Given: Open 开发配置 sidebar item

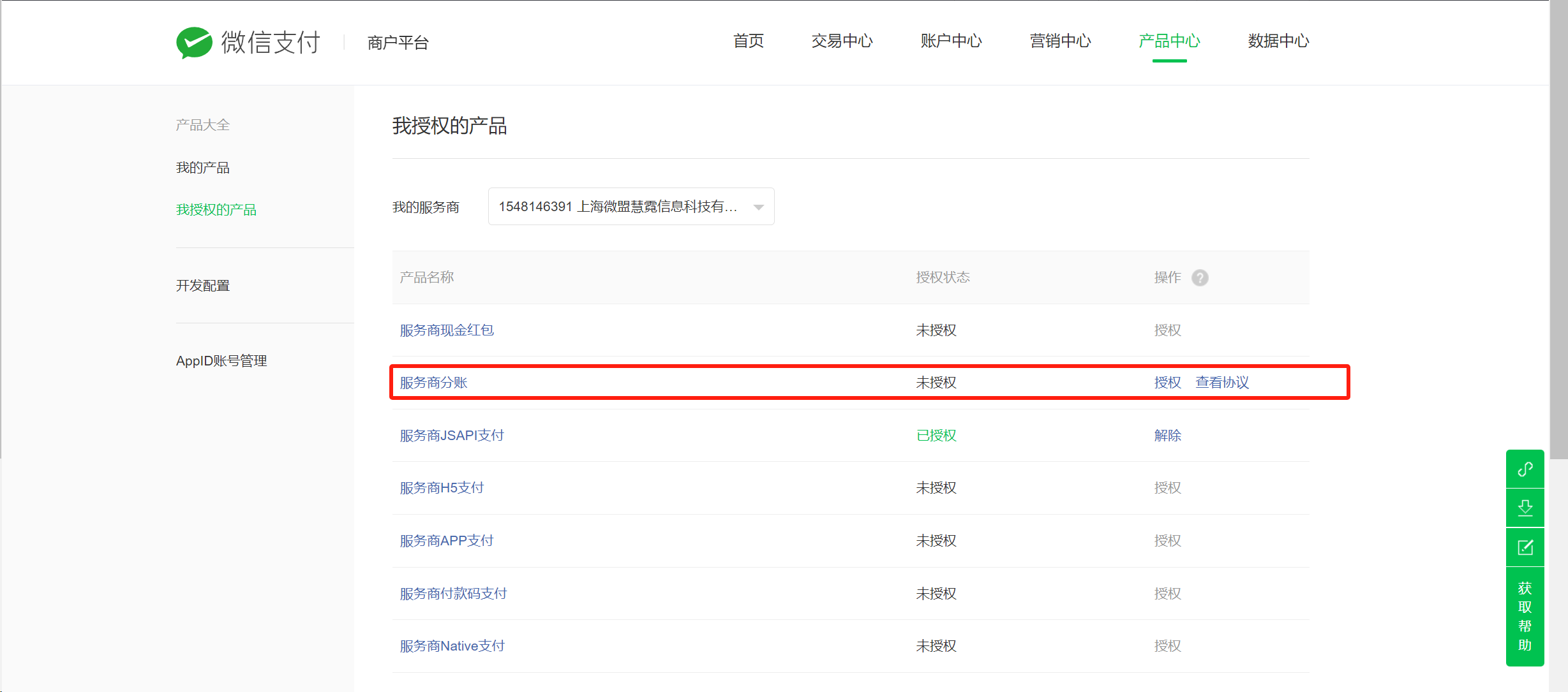Looking at the screenshot, I should coord(203,286).
